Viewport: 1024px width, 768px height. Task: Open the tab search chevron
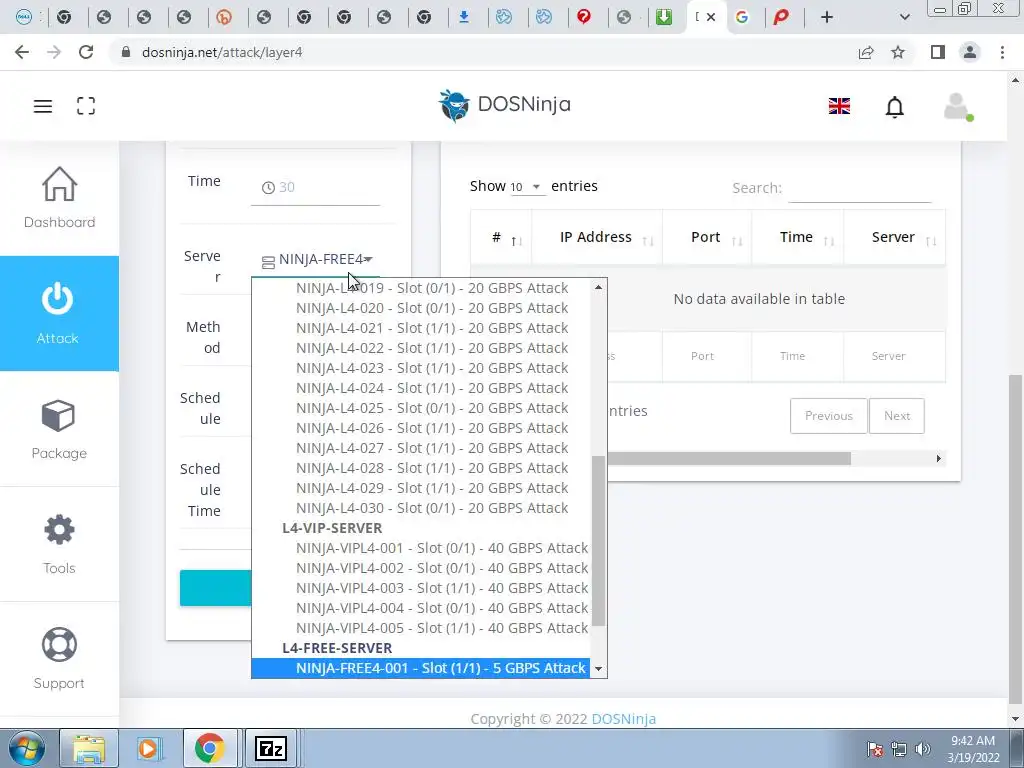[904, 17]
